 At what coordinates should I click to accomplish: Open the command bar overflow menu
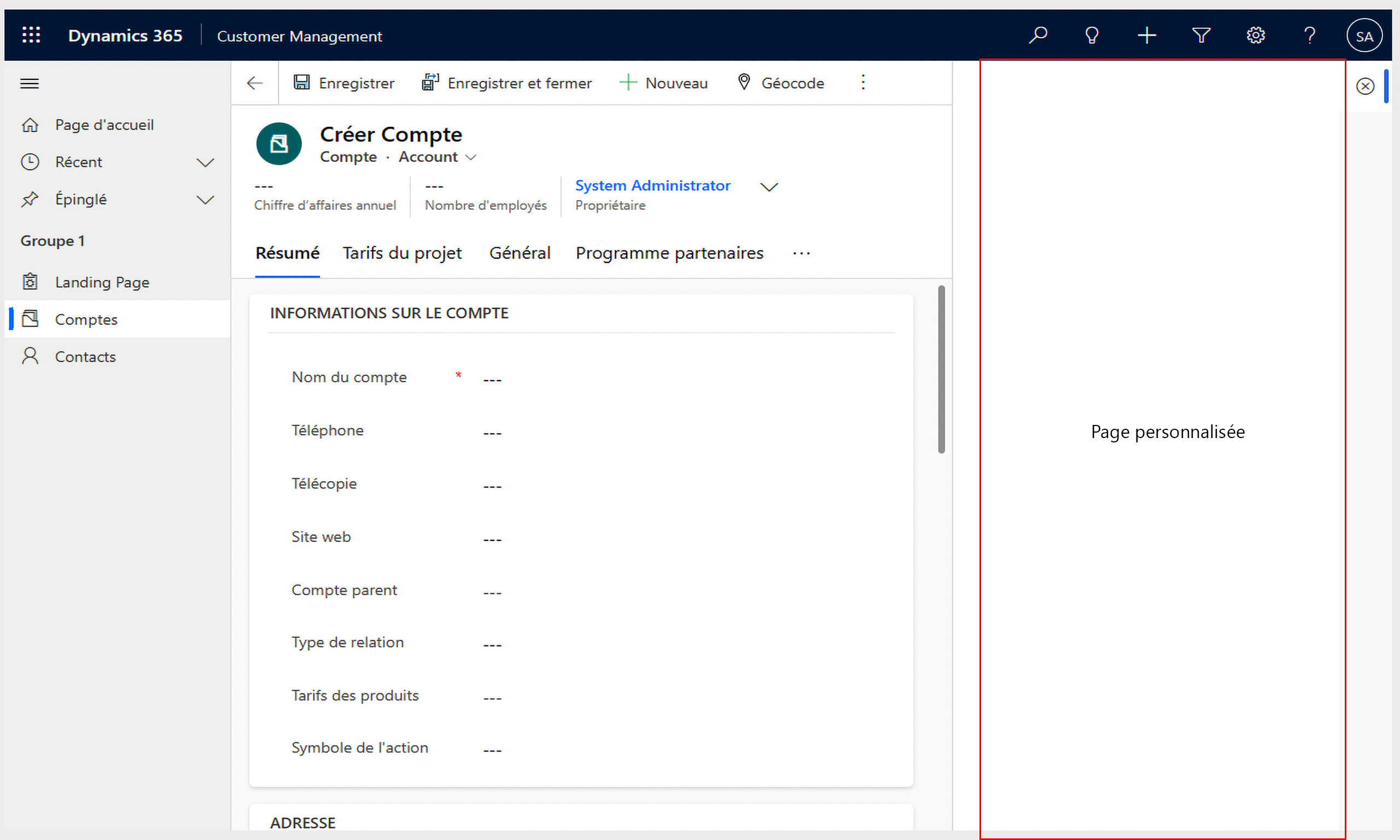[862, 83]
